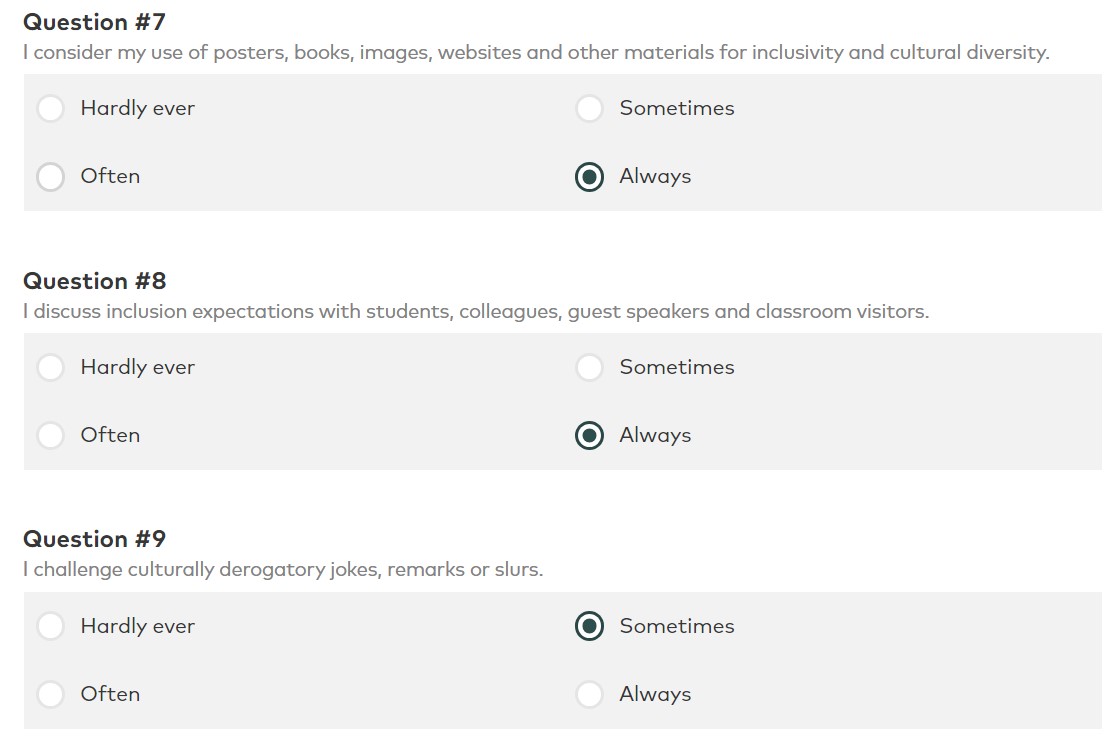Viewport: 1120px width, 754px height.
Task: Click the Question #8 heading
Action: tap(94, 281)
